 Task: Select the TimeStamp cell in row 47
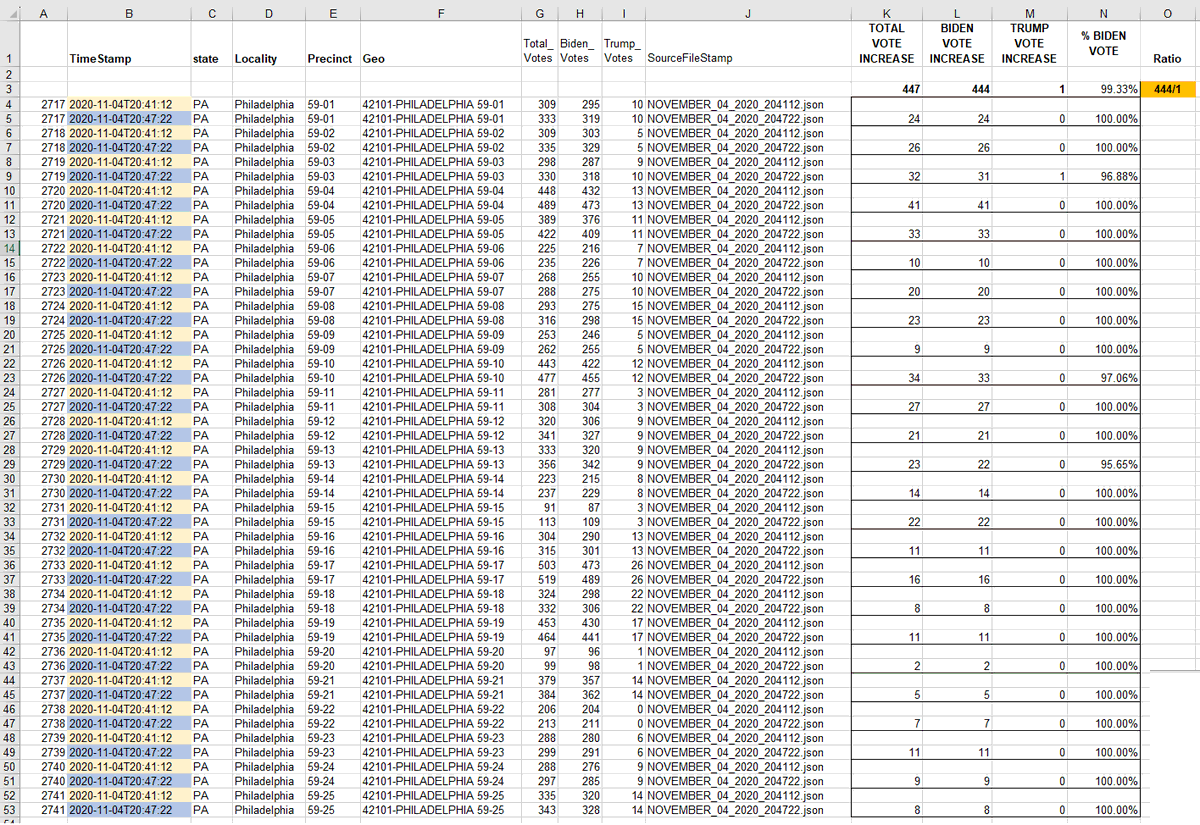tap(128, 723)
